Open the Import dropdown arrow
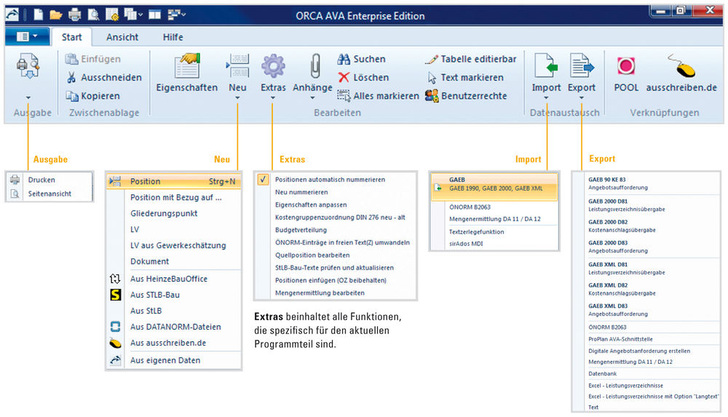Screen dimensions: 728x417 point(546,100)
